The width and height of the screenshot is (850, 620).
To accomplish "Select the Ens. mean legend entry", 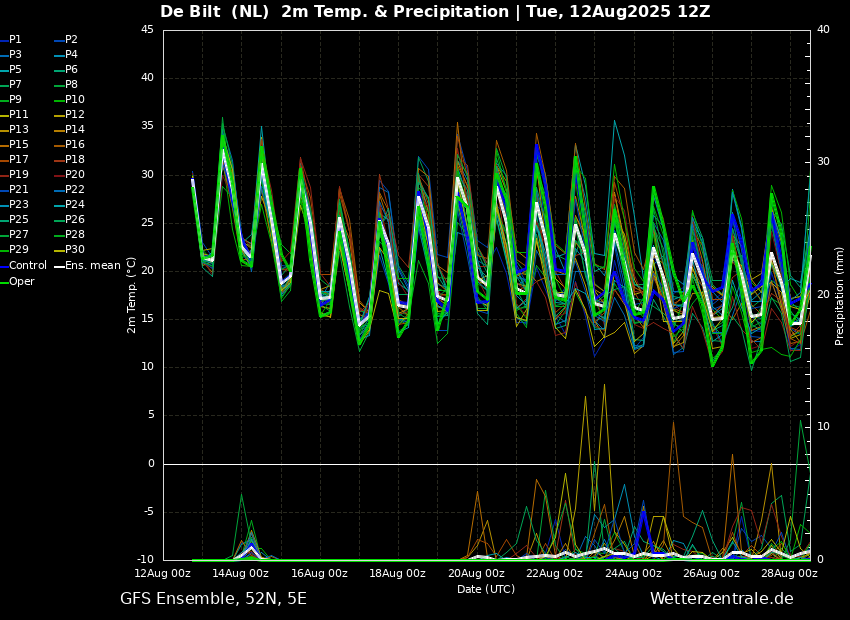I will point(93,266).
